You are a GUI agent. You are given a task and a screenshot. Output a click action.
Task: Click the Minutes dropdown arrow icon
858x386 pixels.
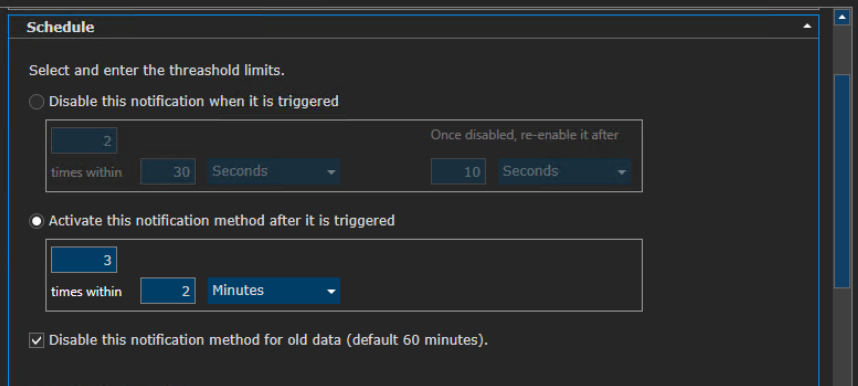coord(331,292)
